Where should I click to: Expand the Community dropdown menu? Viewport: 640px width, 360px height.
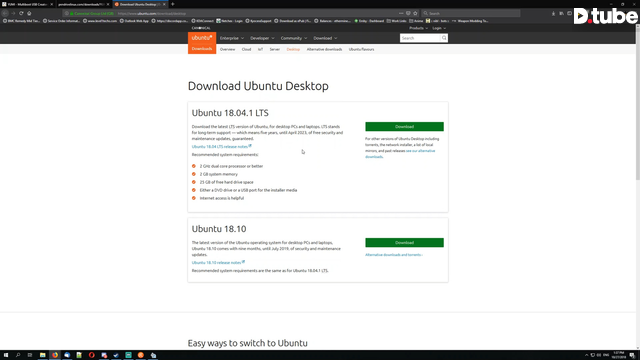(x=293, y=38)
